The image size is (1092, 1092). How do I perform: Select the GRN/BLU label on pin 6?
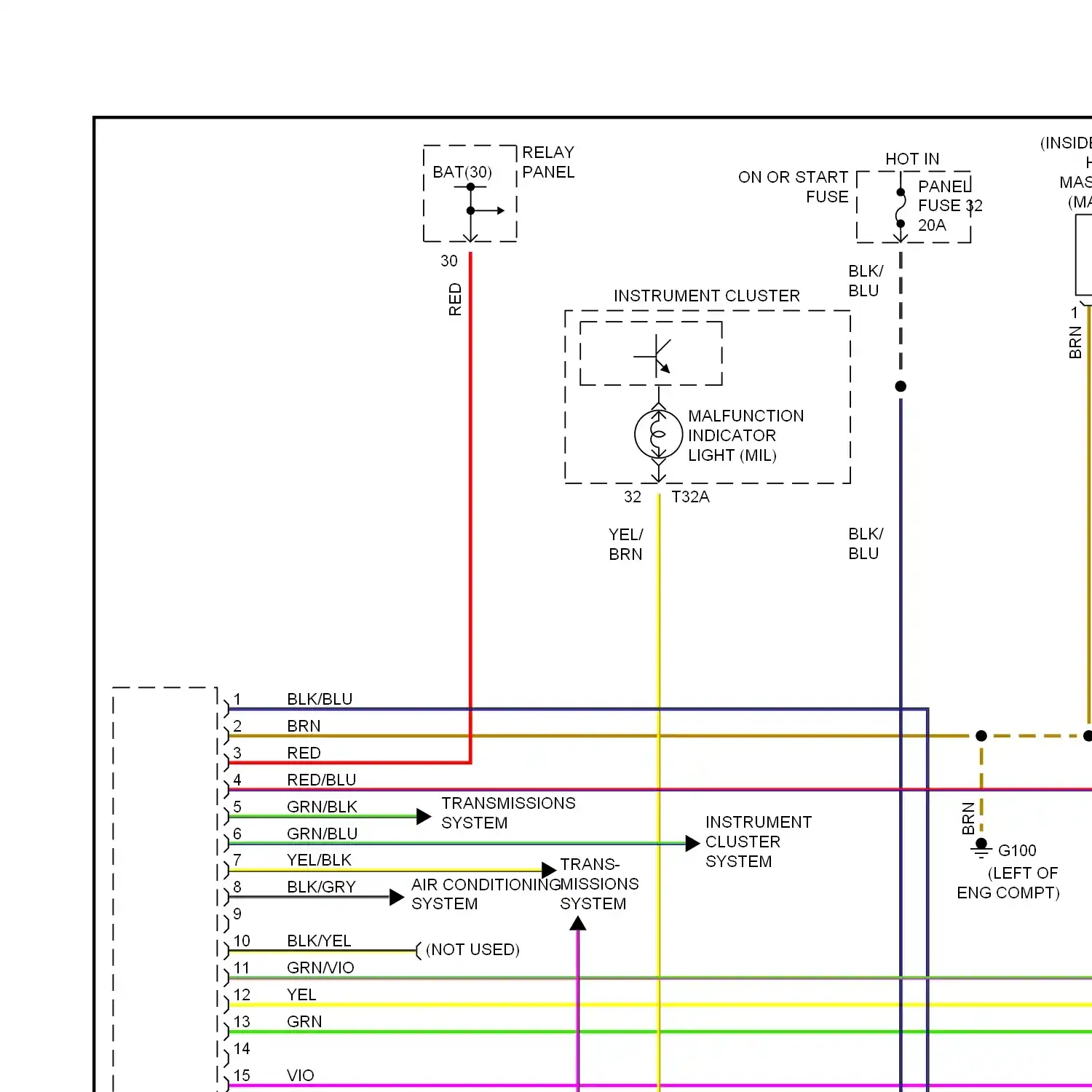tap(322, 834)
